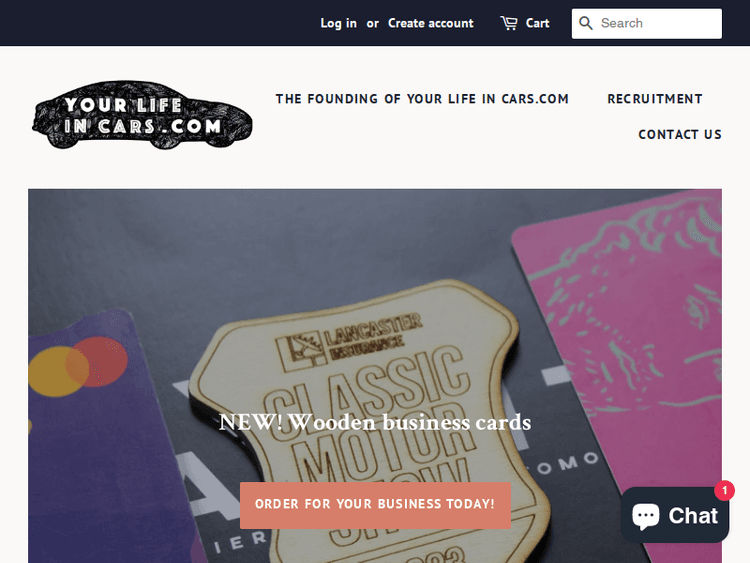Click the Log in link
Screen dimensions: 750x563
pyautogui.click(x=339, y=23)
